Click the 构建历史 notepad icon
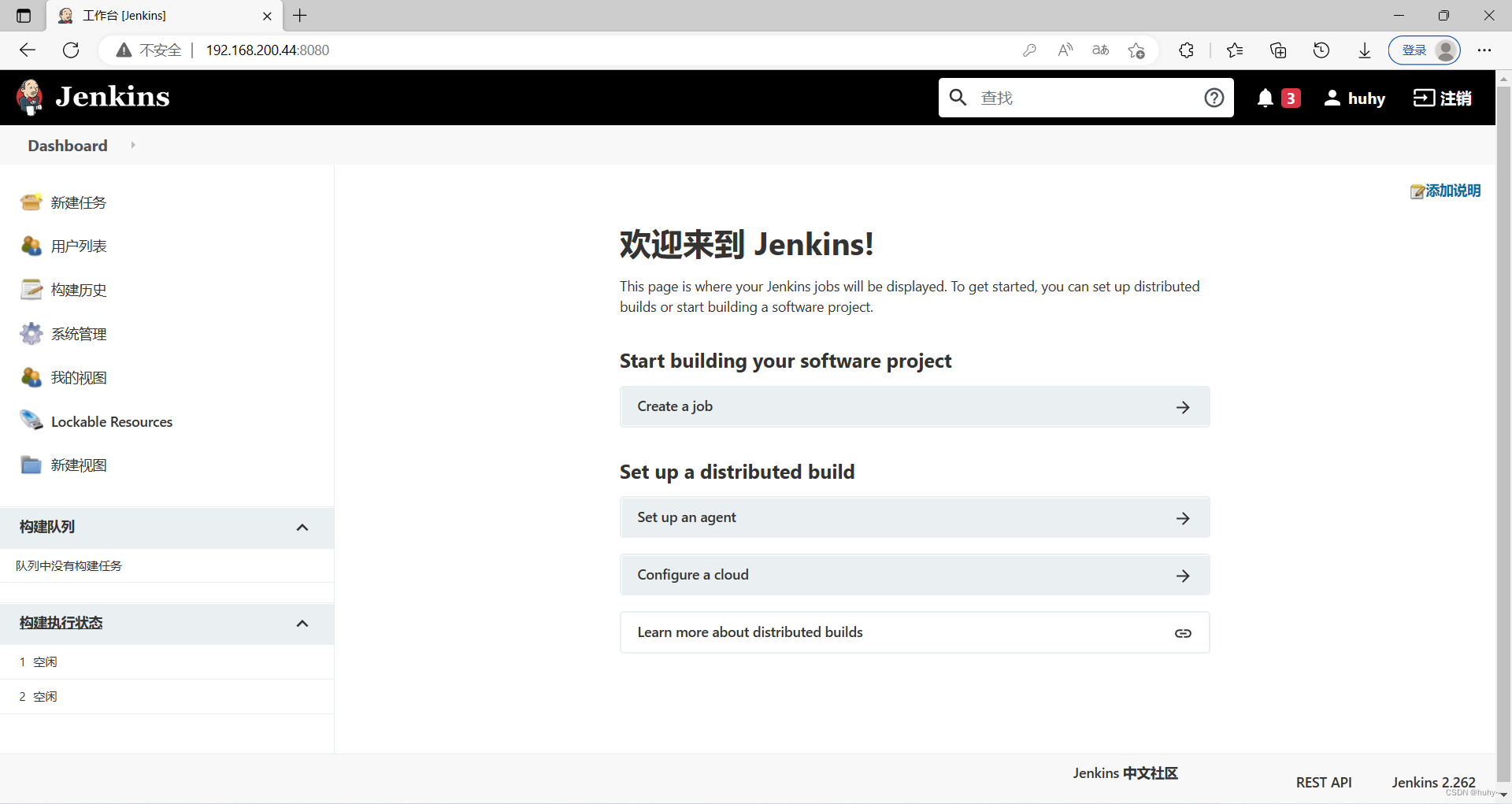 [31, 290]
